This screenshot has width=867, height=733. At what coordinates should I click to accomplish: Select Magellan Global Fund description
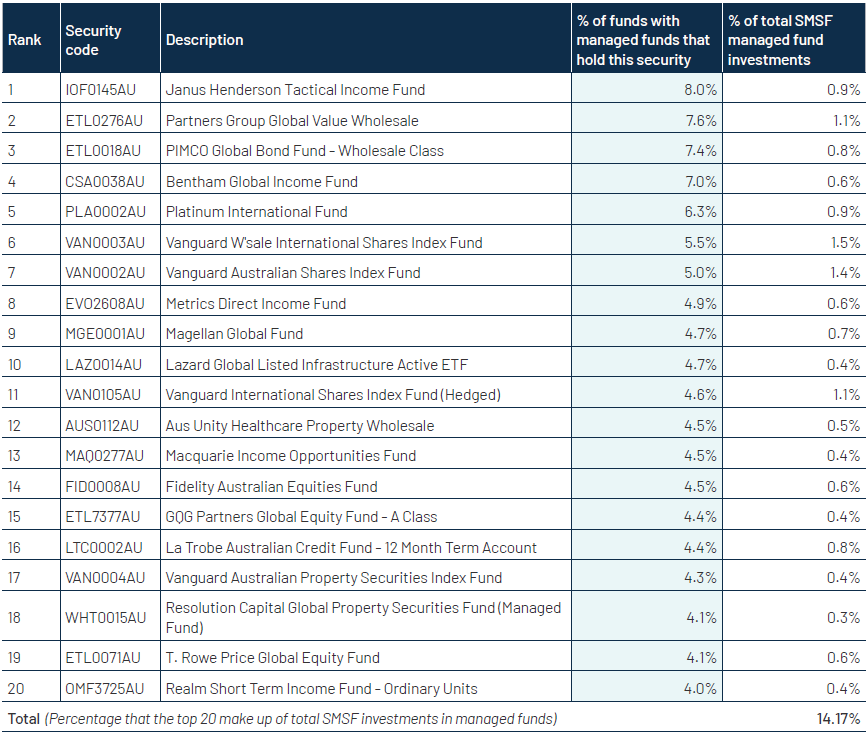234,334
